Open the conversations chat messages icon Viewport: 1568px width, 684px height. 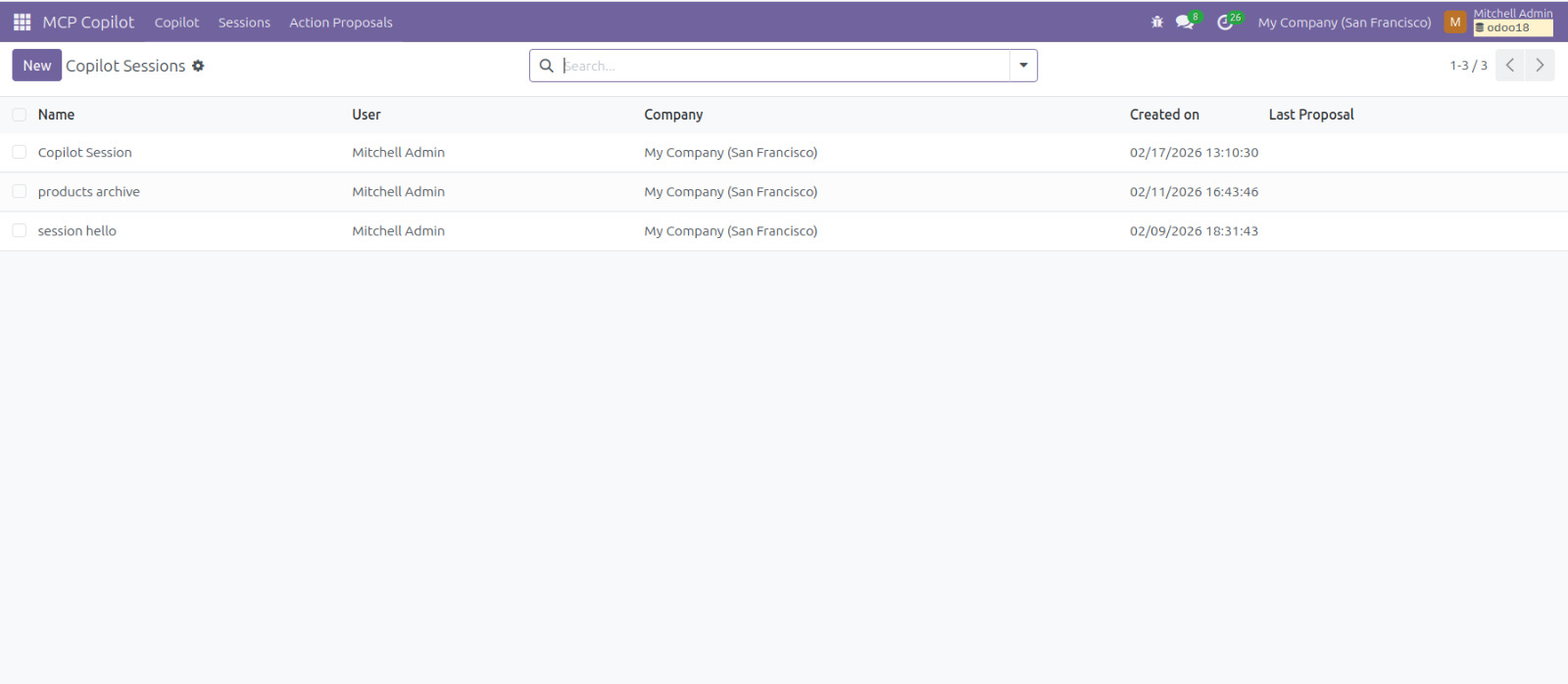pyautogui.click(x=1185, y=22)
